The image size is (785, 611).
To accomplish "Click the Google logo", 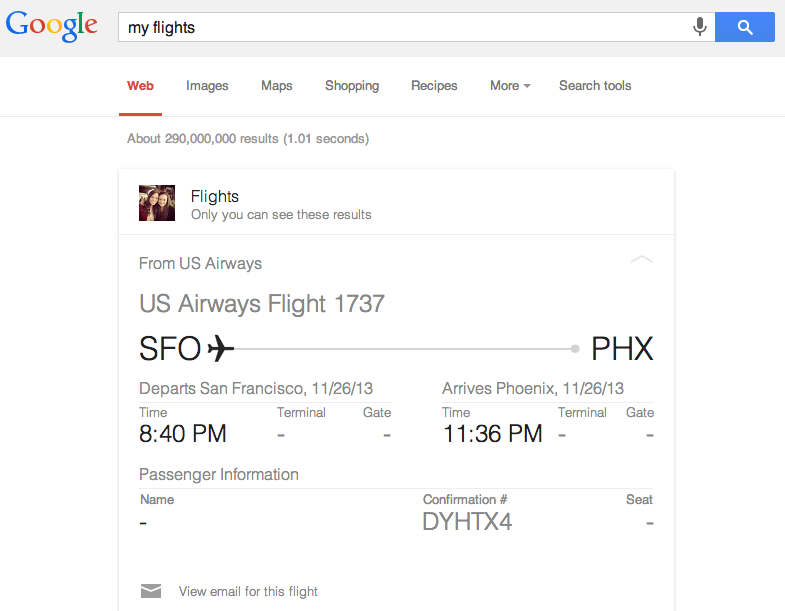I will [x=52, y=26].
